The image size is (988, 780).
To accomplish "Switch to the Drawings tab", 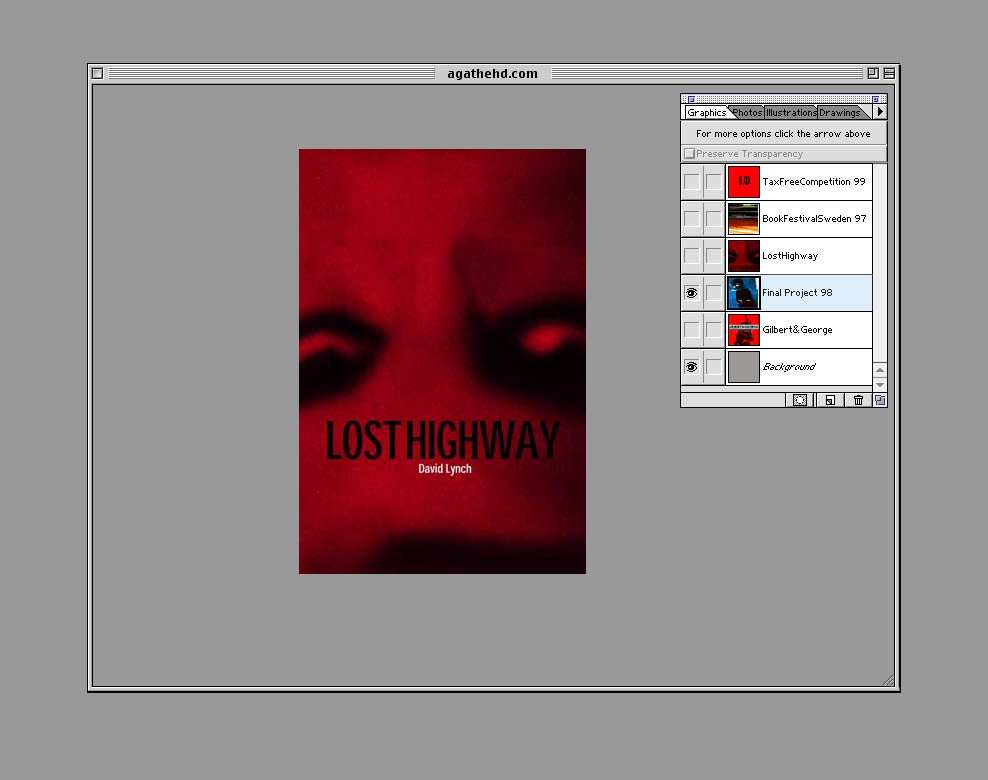I will tap(840, 112).
